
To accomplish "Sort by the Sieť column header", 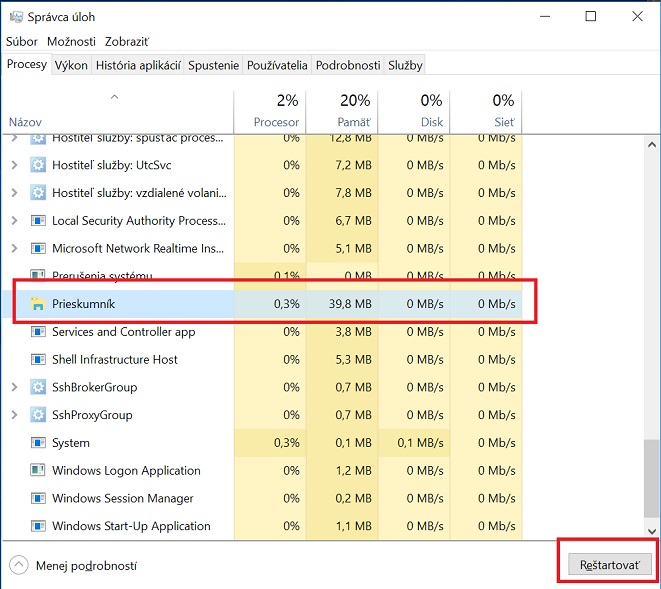I will click(486, 112).
